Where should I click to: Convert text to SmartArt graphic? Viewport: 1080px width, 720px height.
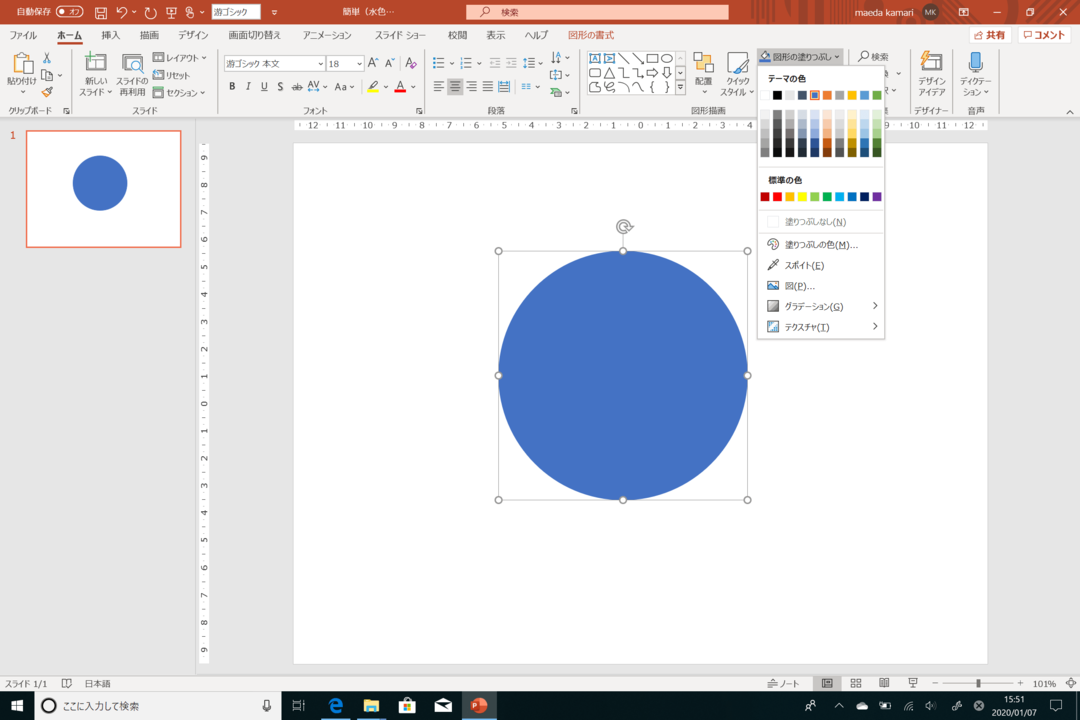pyautogui.click(x=558, y=92)
